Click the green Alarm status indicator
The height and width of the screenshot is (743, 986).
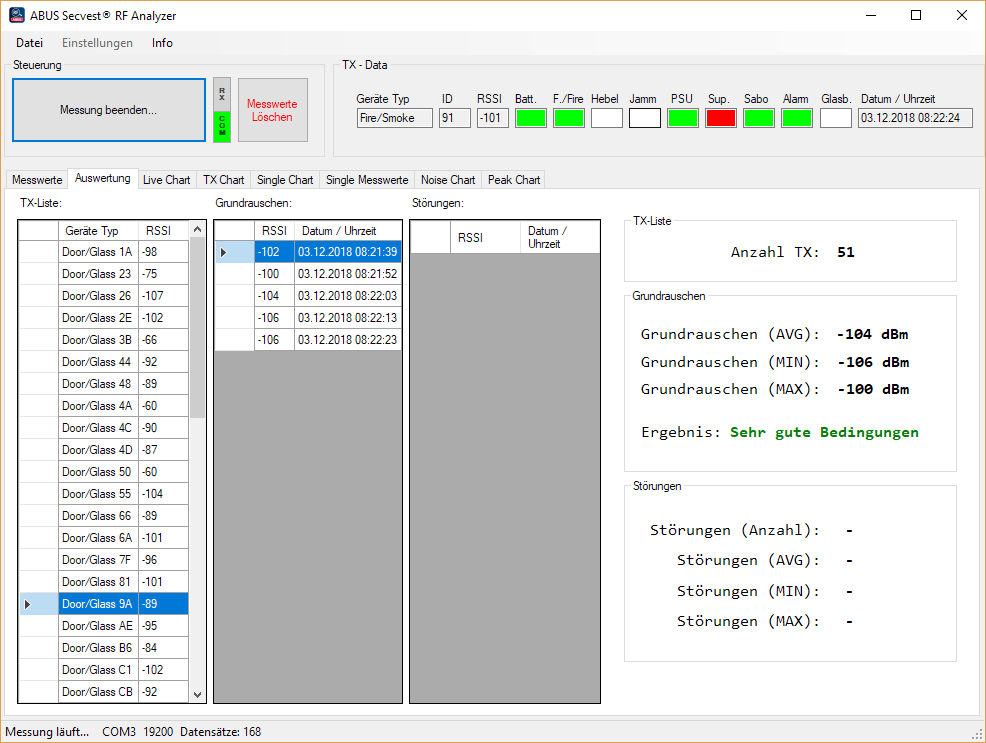pyautogui.click(x=797, y=118)
